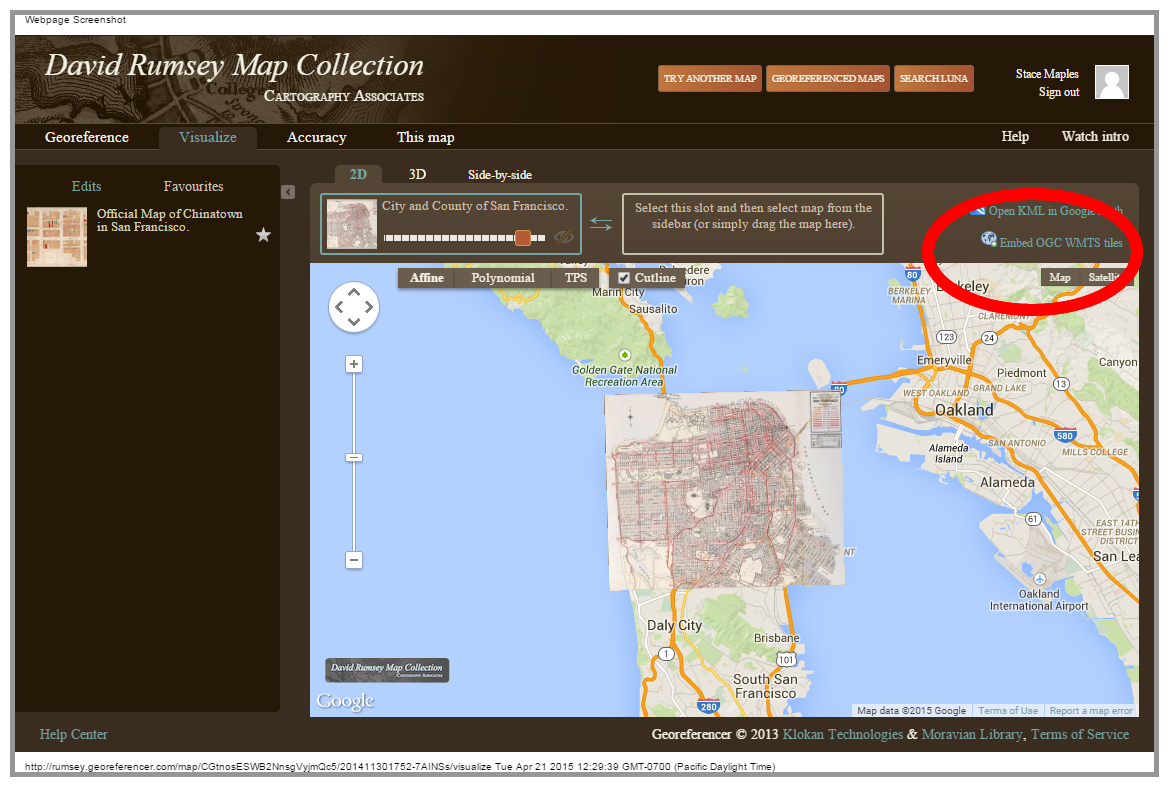Open the Help Center link
Viewport: 1169px width, 787px height.
(x=73, y=735)
